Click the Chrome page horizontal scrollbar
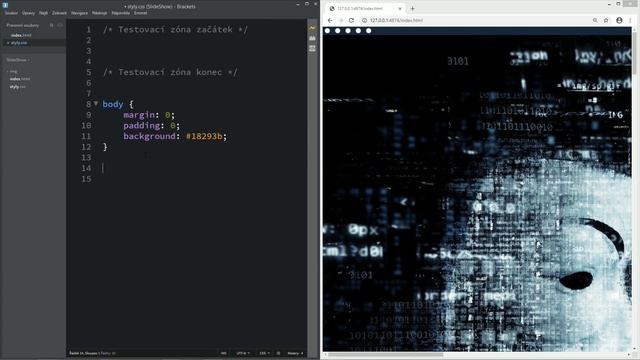The image size is (640, 360). [x=386, y=355]
